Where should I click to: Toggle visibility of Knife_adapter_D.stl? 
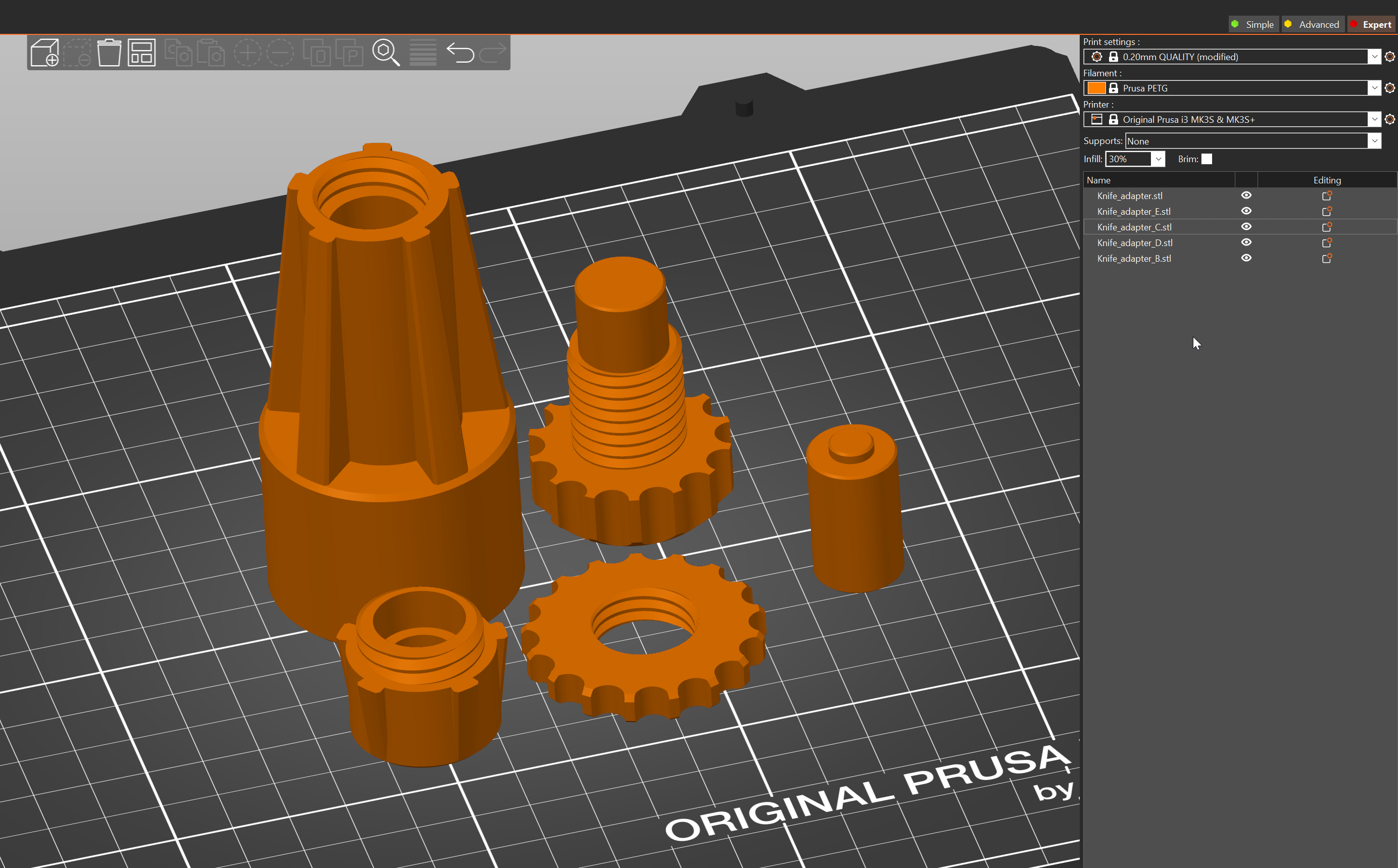tap(1246, 243)
